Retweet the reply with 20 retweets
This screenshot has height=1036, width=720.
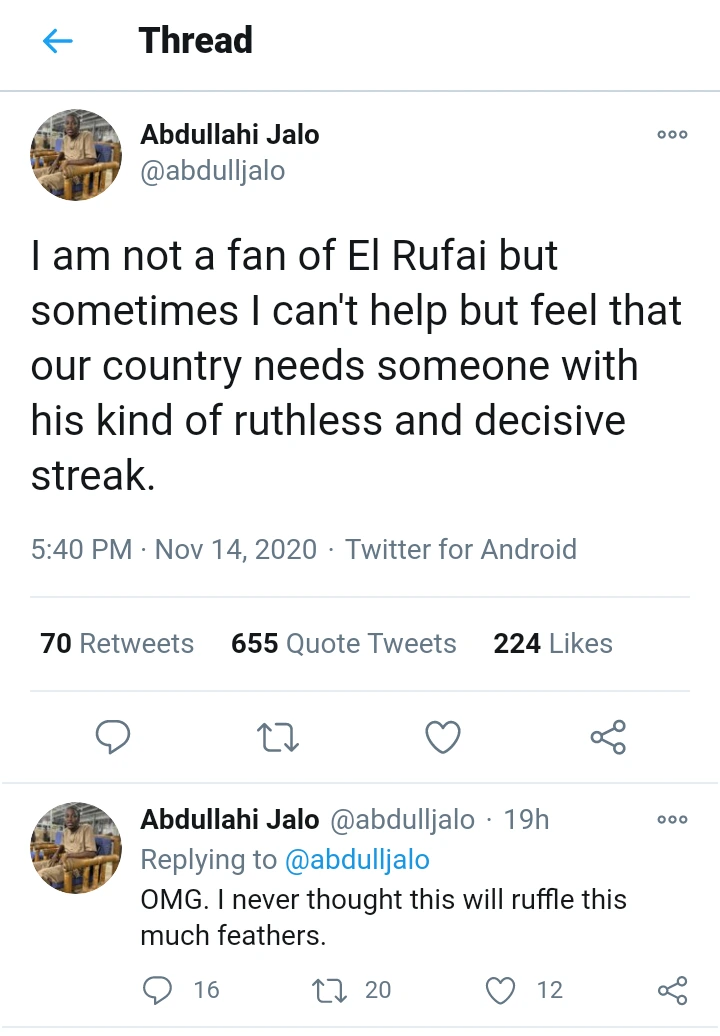tap(329, 990)
